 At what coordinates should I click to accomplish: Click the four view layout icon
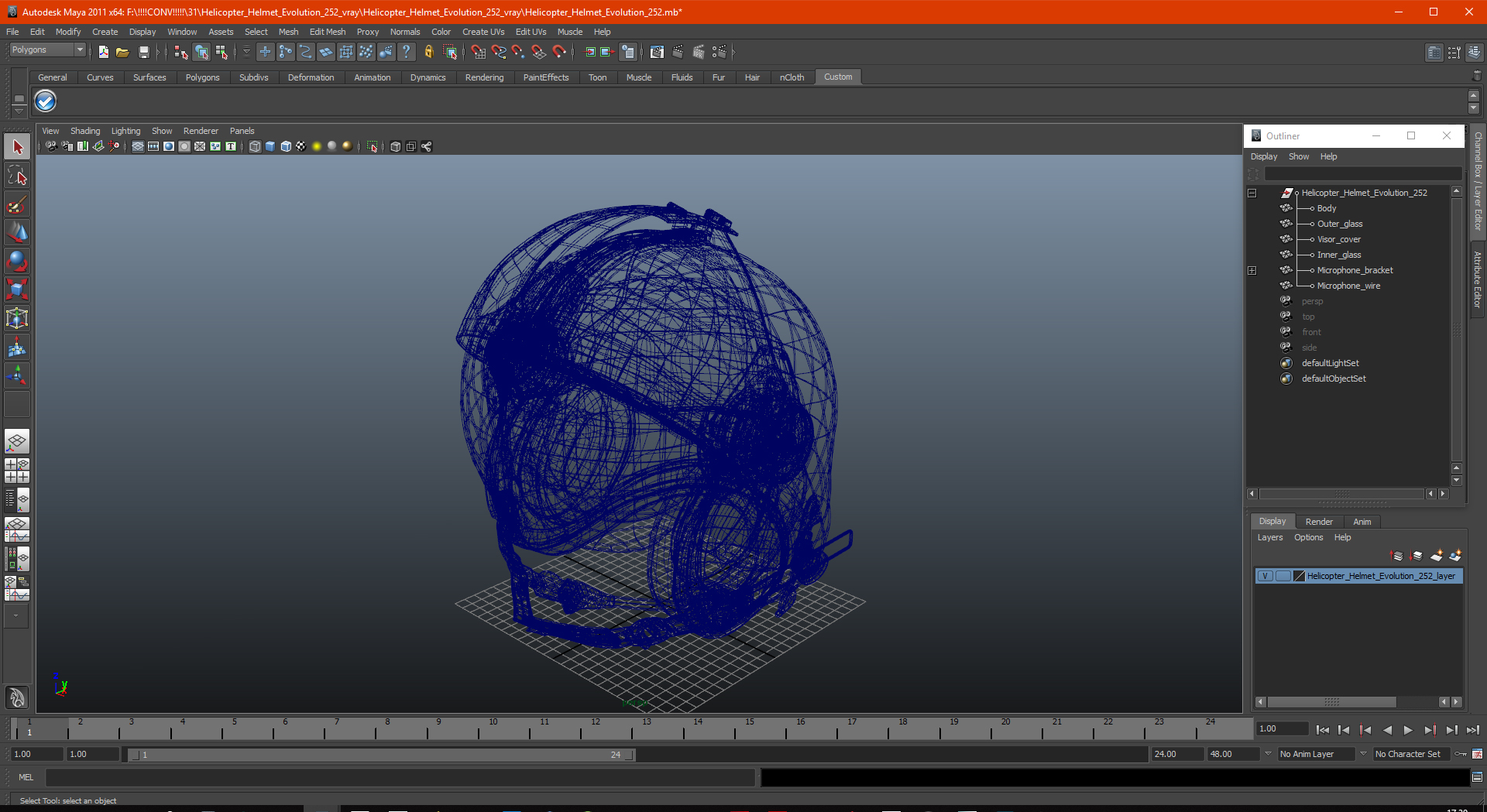(x=17, y=471)
